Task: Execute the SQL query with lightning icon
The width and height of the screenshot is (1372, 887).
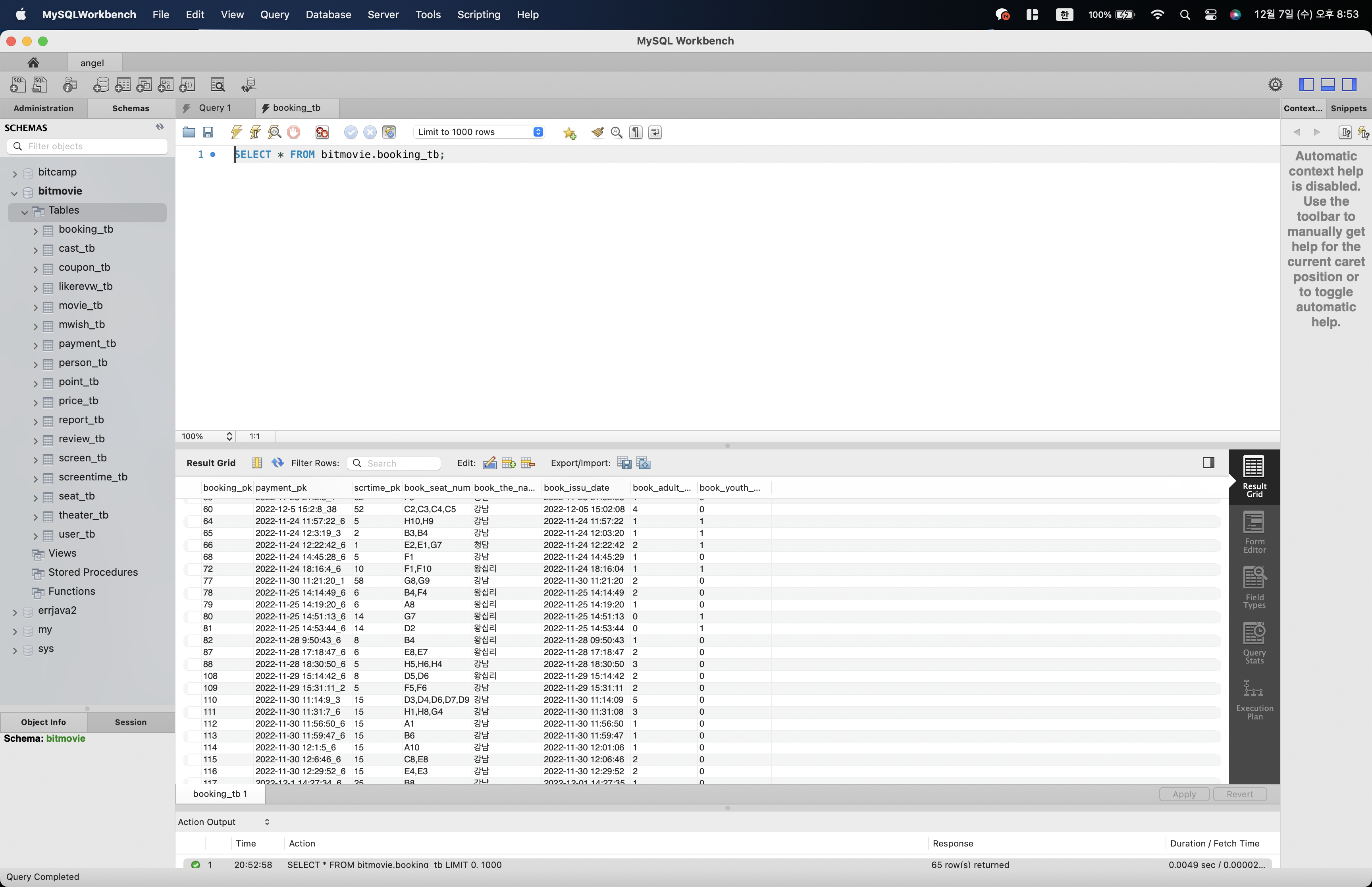Action: [236, 133]
